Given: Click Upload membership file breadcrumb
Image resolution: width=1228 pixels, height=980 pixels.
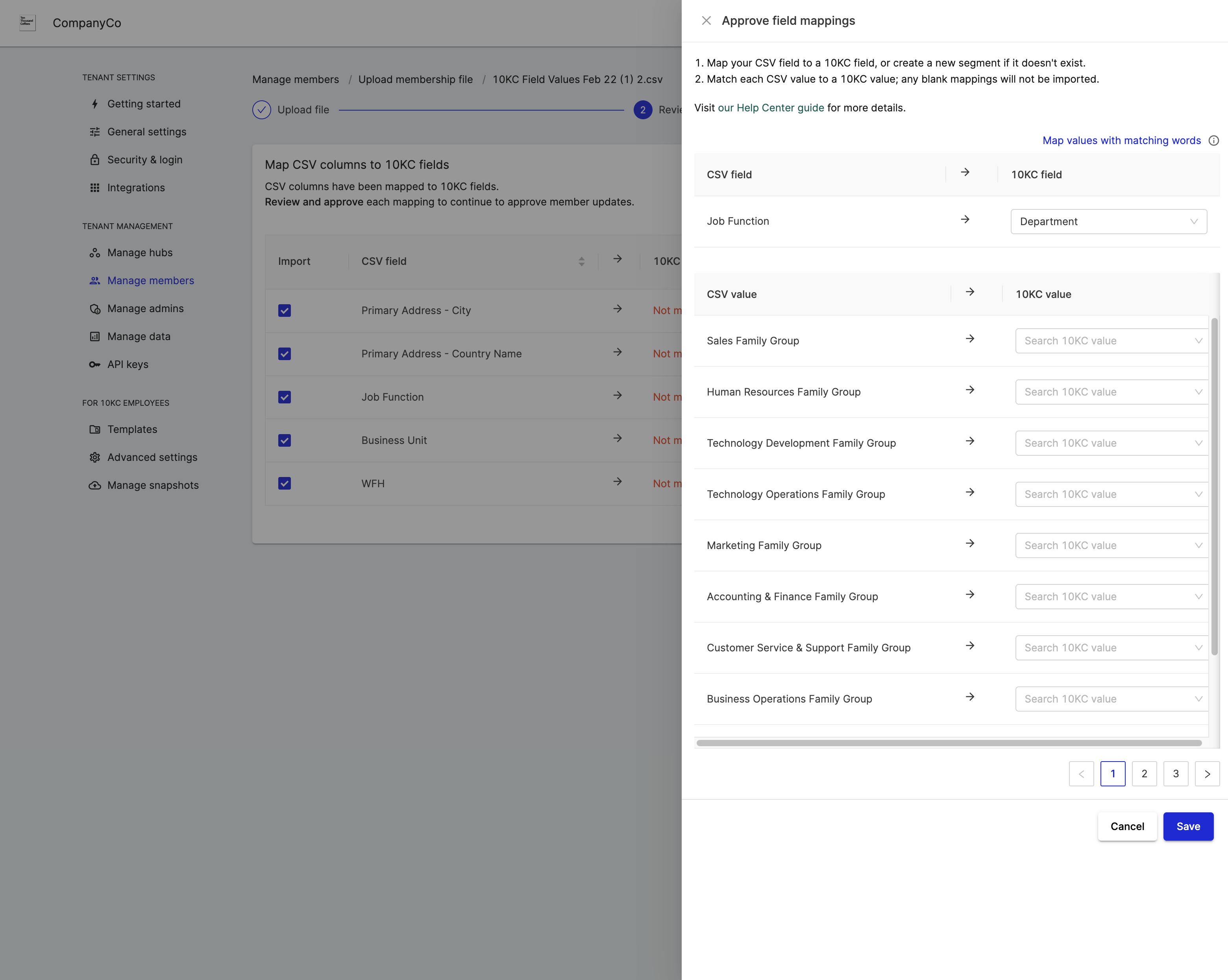Looking at the screenshot, I should (x=415, y=79).
